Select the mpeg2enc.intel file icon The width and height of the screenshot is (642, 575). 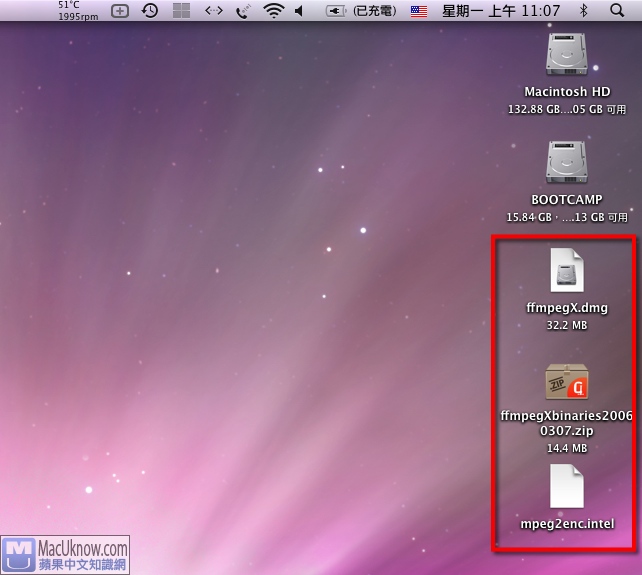coord(567,486)
